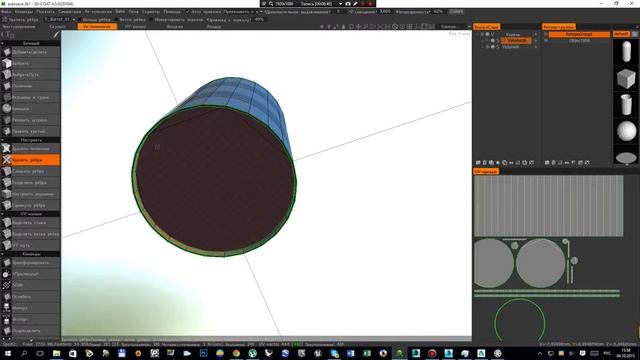
Task: Open the VoxTree panel tab
Action: point(487,27)
